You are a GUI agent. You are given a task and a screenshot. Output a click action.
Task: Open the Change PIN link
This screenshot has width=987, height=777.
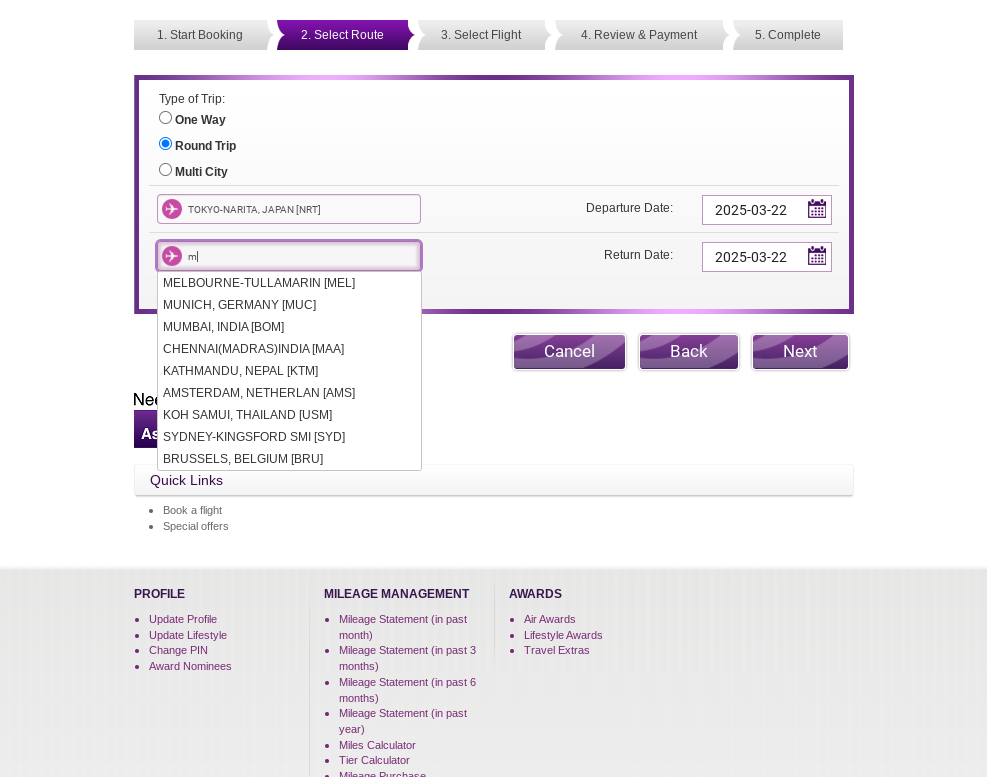178,650
